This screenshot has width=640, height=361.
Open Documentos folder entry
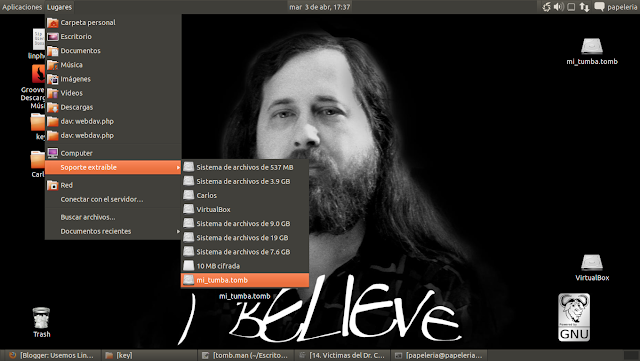click(113, 51)
